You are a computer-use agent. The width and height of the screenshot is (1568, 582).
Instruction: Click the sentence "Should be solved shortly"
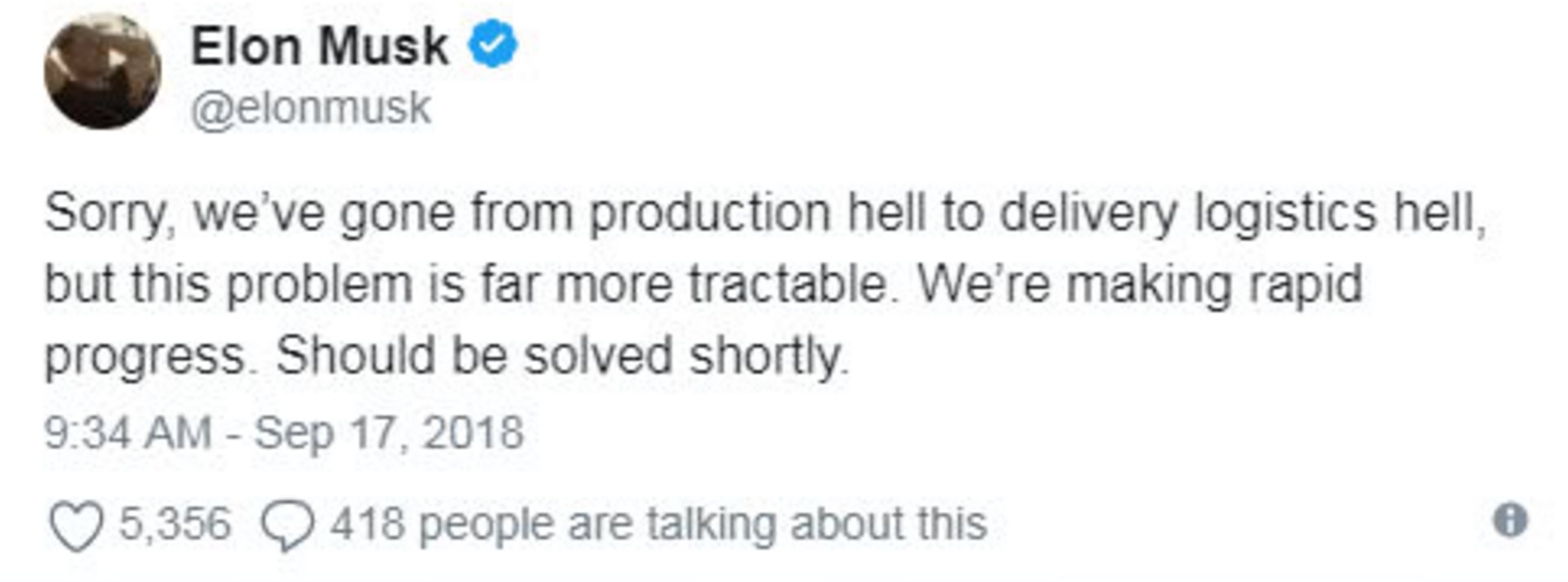[x=560, y=357]
